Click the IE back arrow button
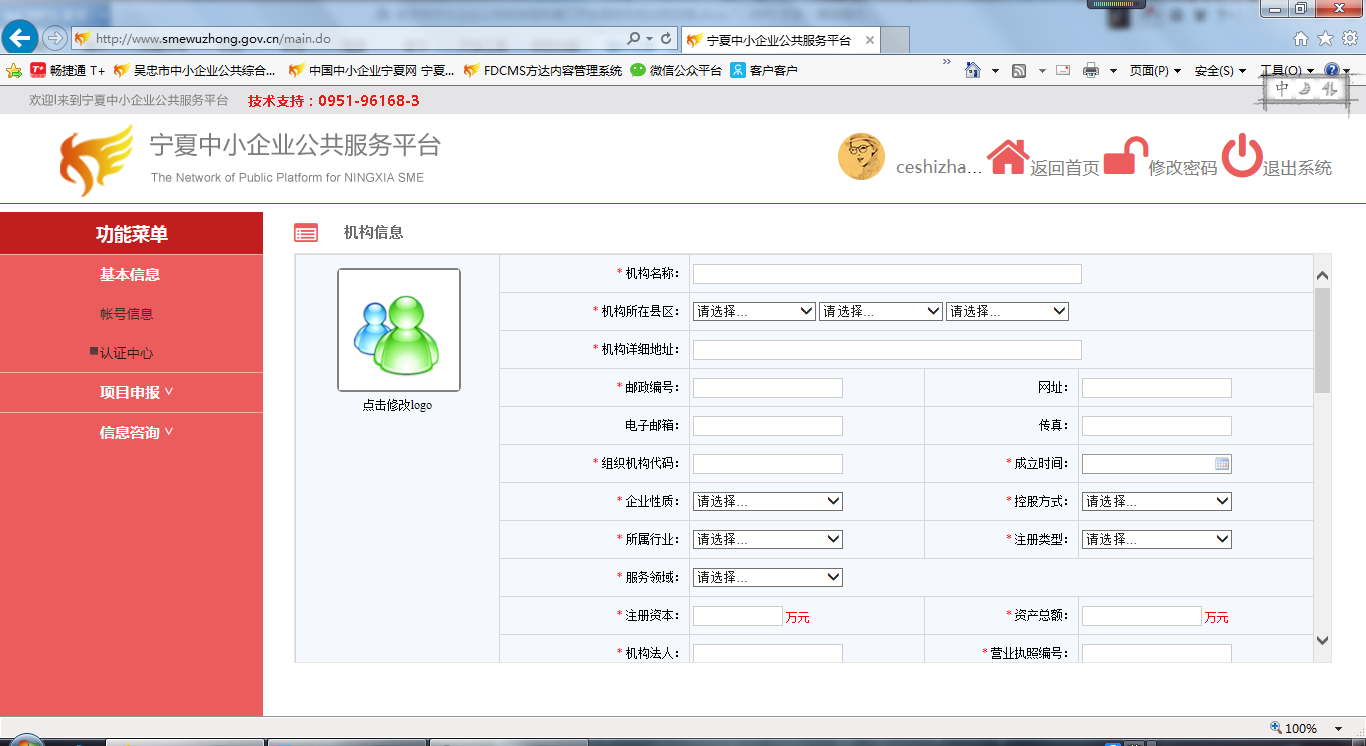Viewport: 1366px width, 746px height. pyautogui.click(x=19, y=39)
